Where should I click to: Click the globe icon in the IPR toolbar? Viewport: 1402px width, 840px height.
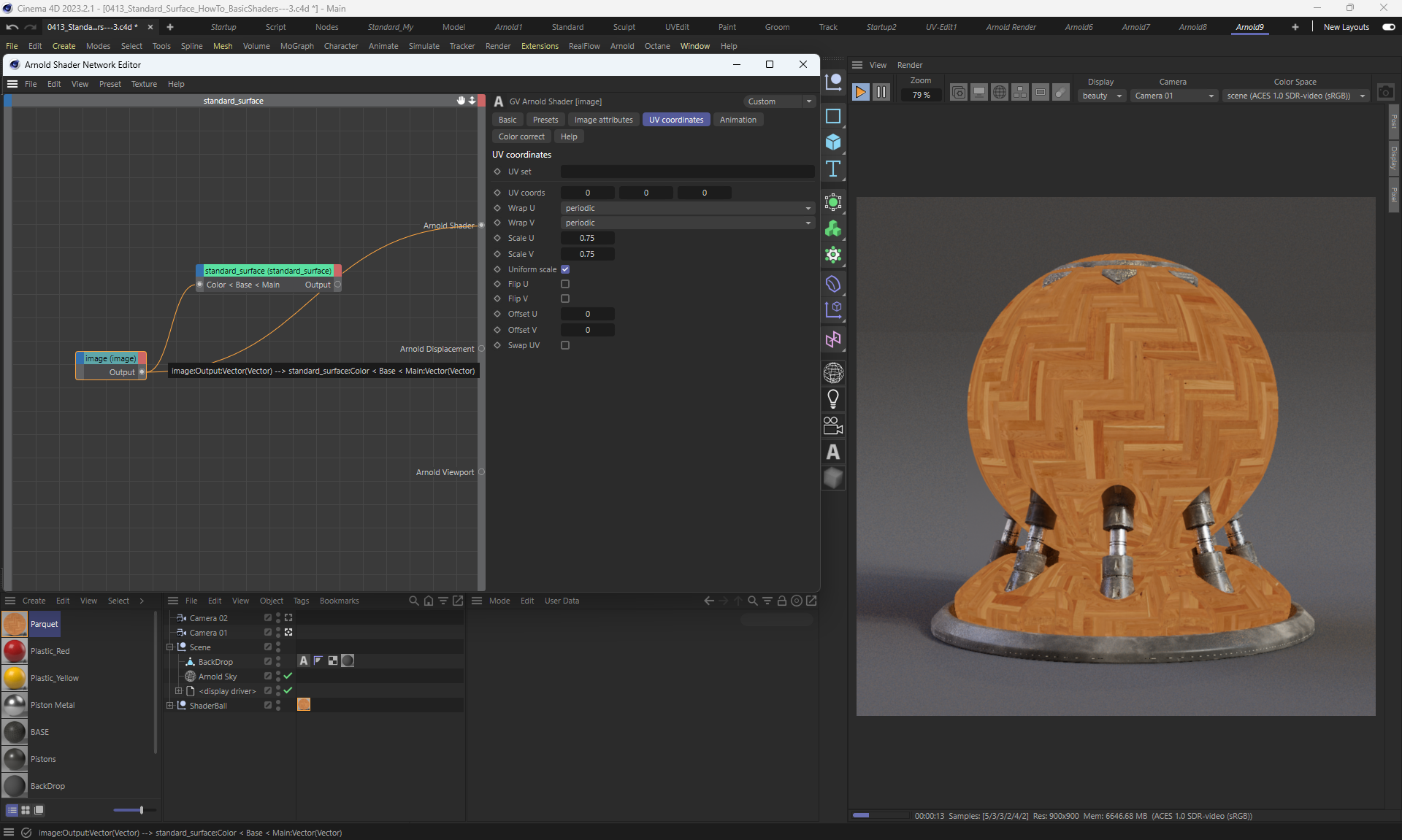click(x=1000, y=92)
